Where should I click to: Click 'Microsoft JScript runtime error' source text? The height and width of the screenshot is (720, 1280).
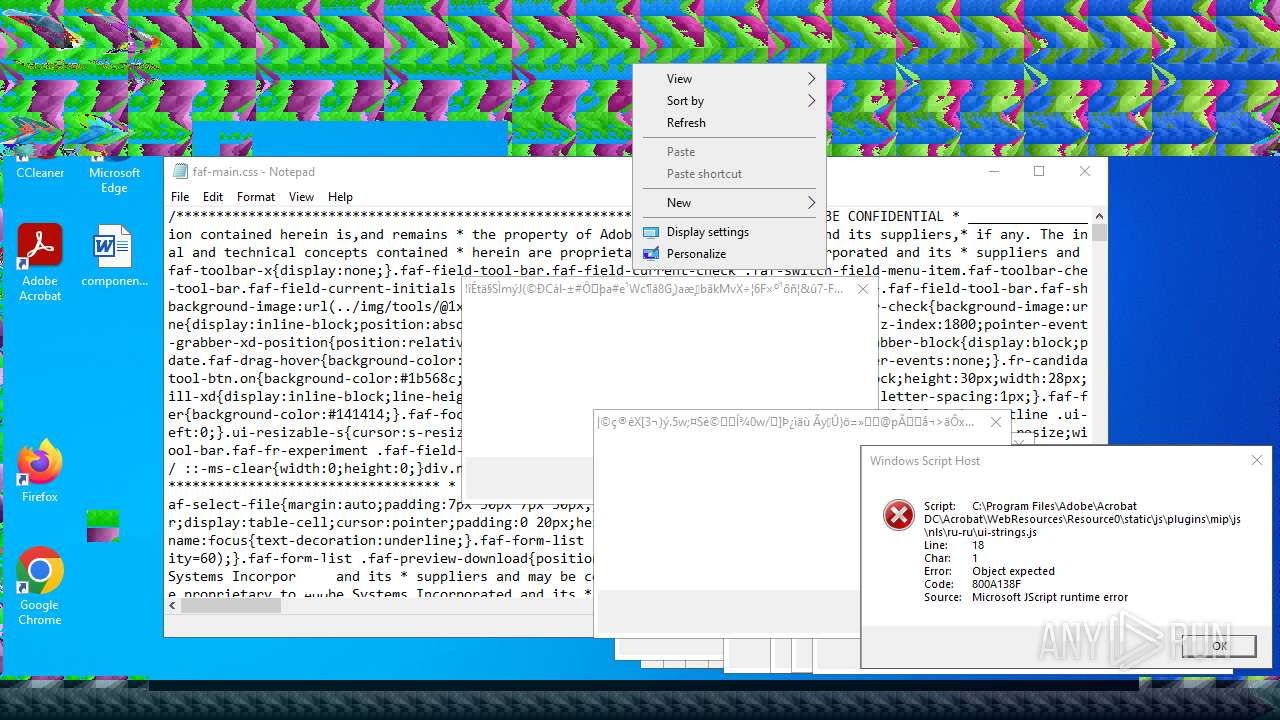click(1050, 597)
